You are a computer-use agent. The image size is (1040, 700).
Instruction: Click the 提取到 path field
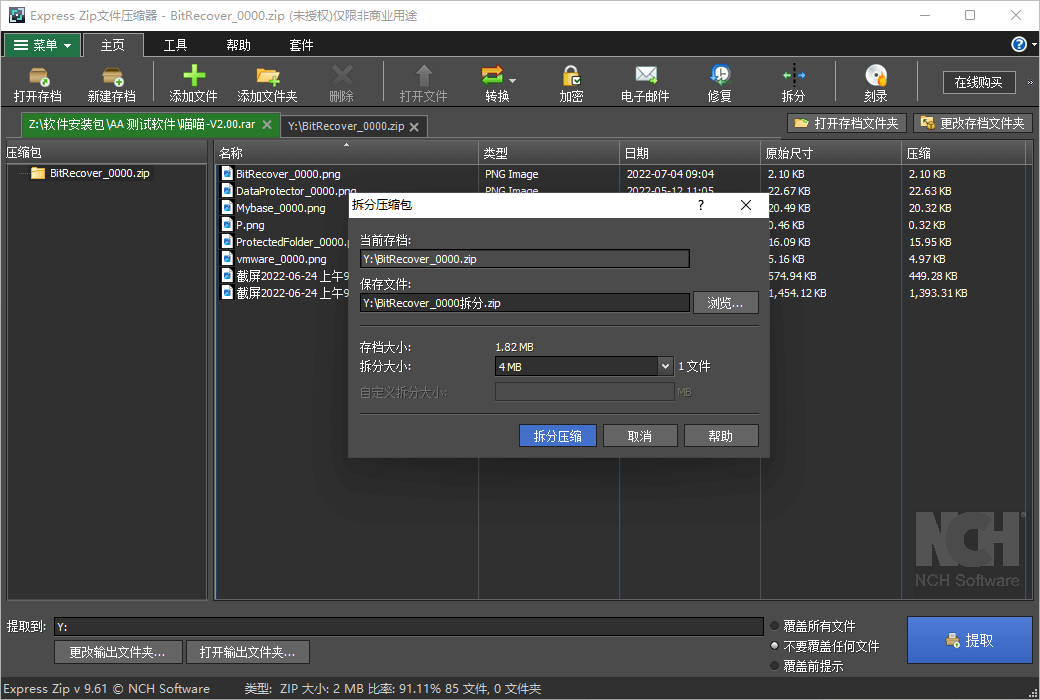(x=409, y=626)
